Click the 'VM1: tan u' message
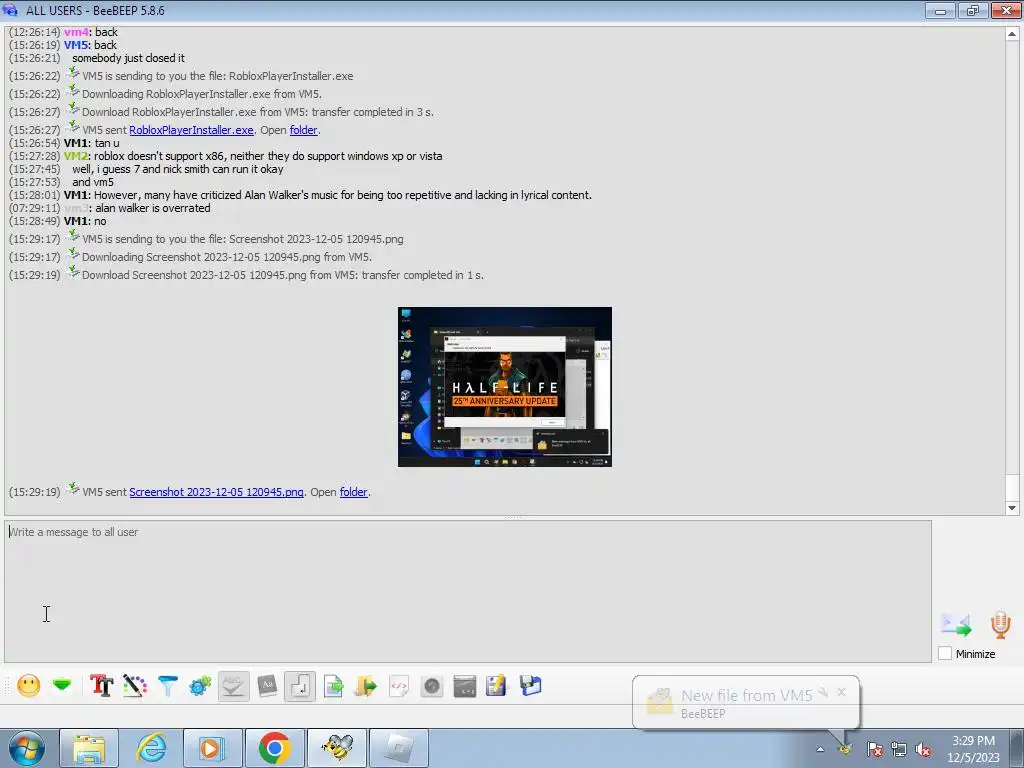Viewport: 1024px width, 768px height. (x=91, y=143)
